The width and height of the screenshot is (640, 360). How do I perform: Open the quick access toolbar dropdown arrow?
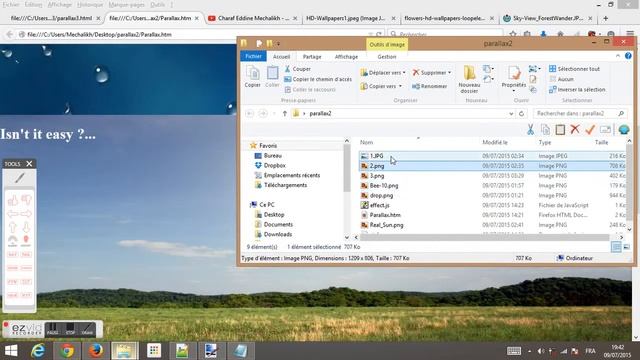(278, 43)
